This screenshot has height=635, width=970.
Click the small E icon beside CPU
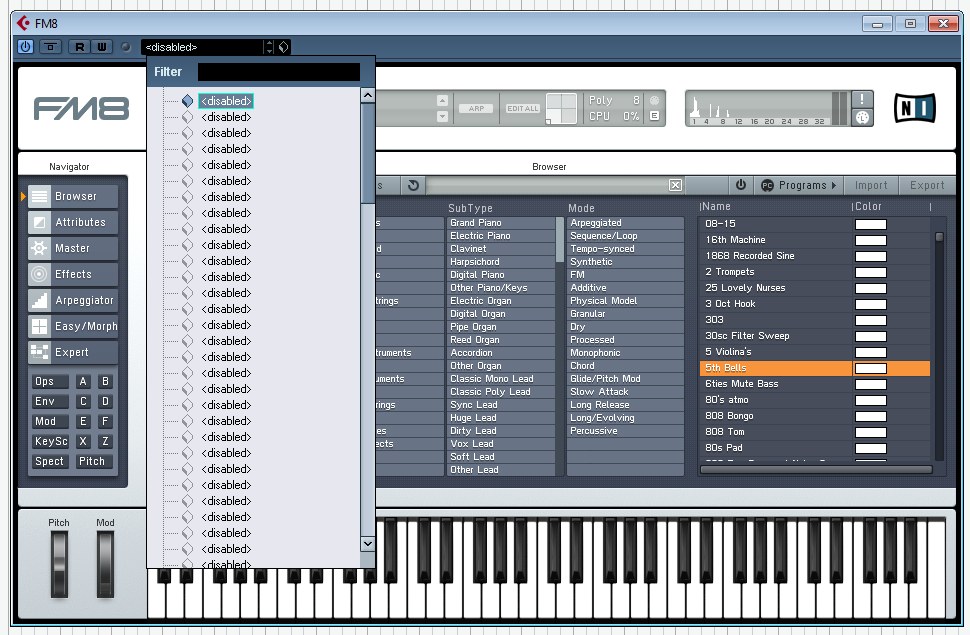pos(655,116)
